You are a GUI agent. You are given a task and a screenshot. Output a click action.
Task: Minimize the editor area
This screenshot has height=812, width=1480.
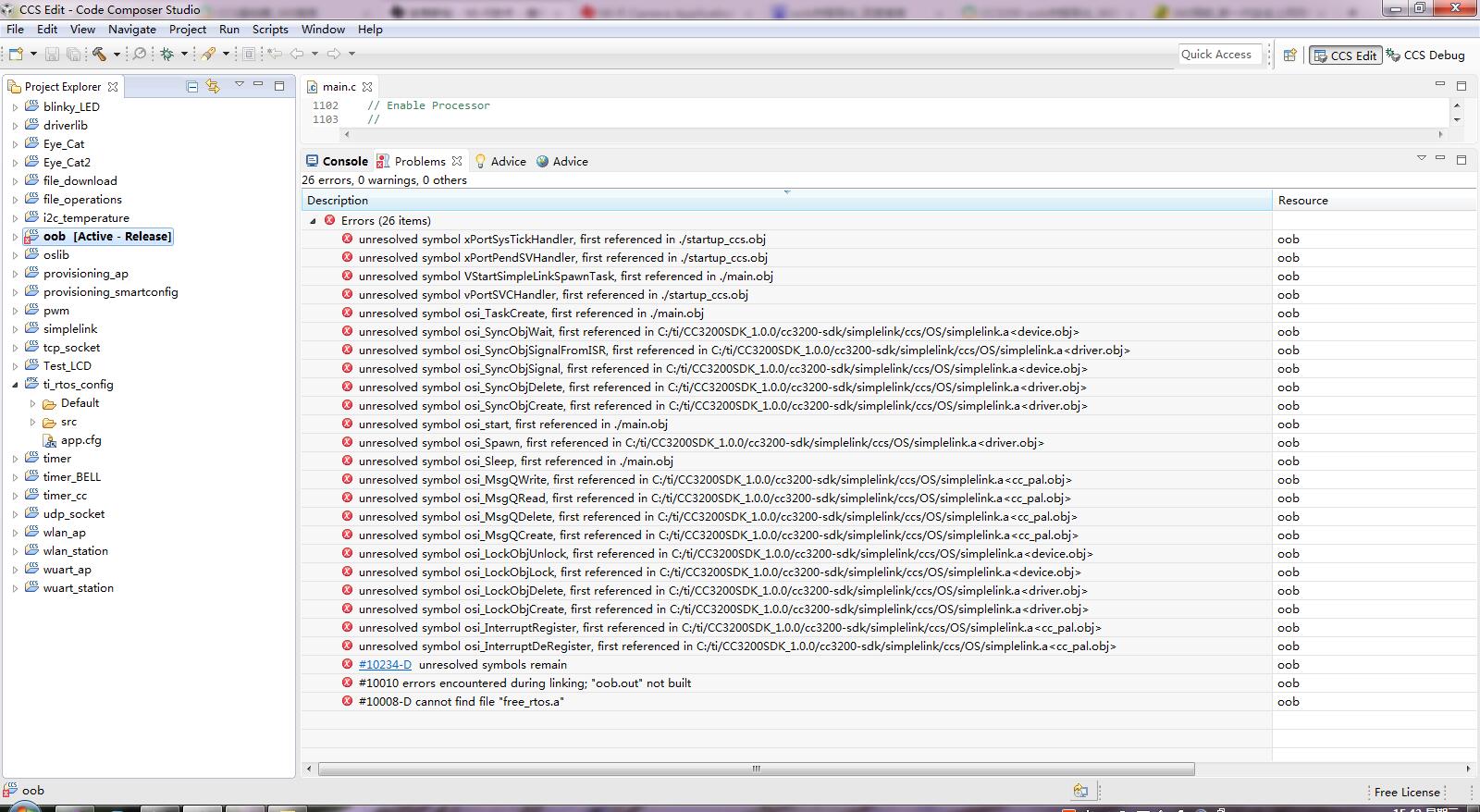(1440, 84)
